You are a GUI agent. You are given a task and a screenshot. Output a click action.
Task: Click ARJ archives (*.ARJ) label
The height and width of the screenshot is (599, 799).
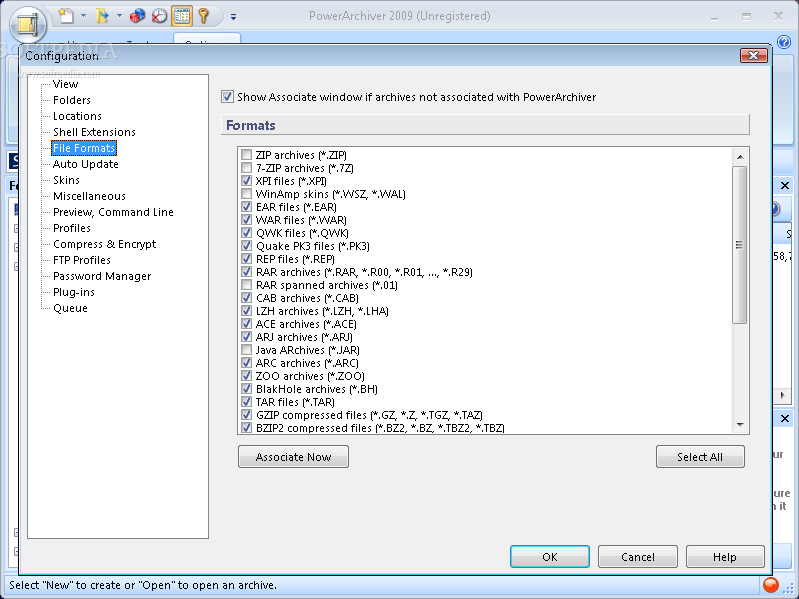click(304, 337)
